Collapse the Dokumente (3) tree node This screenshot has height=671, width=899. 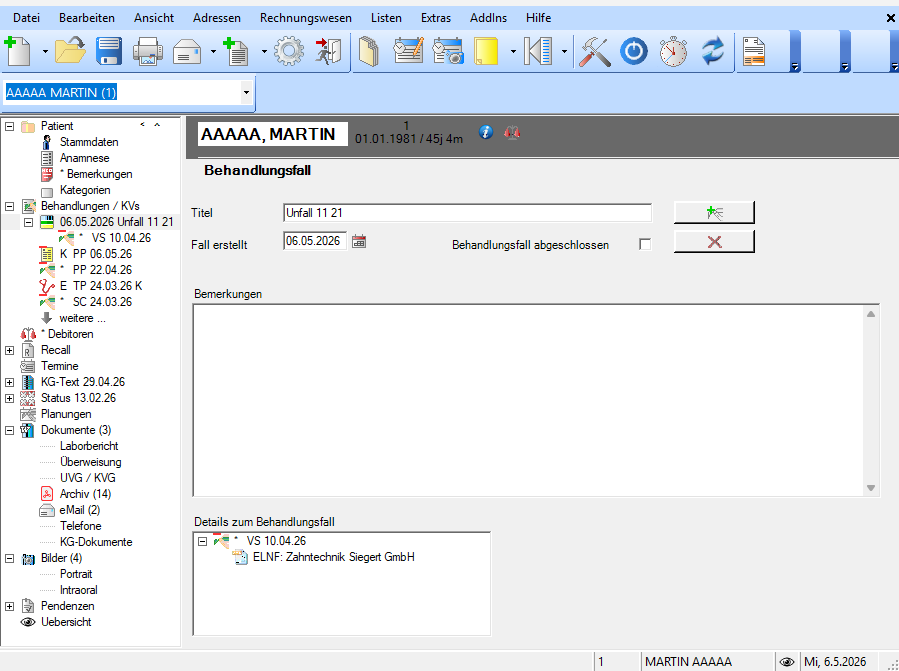click(x=10, y=430)
